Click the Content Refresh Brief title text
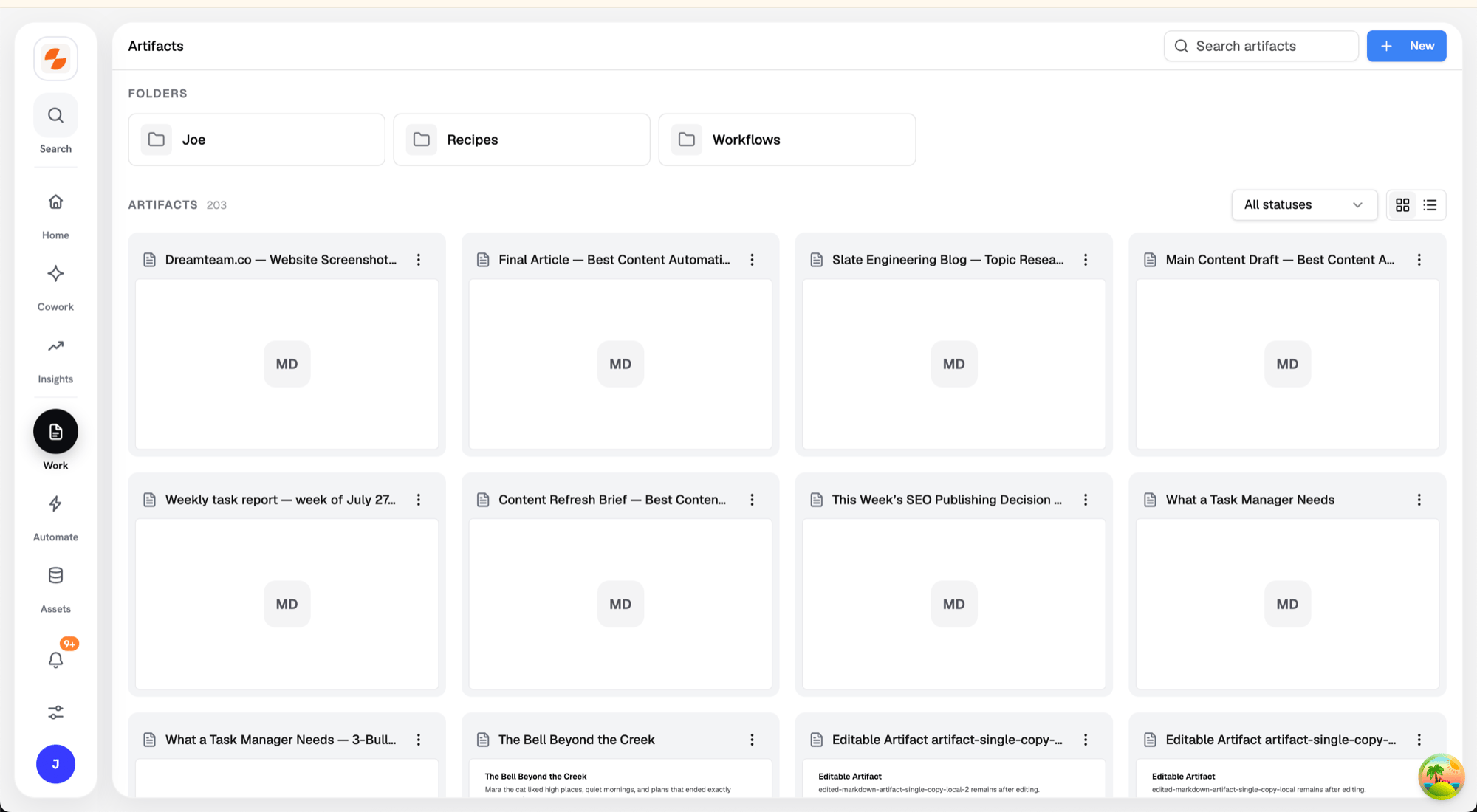 612,500
